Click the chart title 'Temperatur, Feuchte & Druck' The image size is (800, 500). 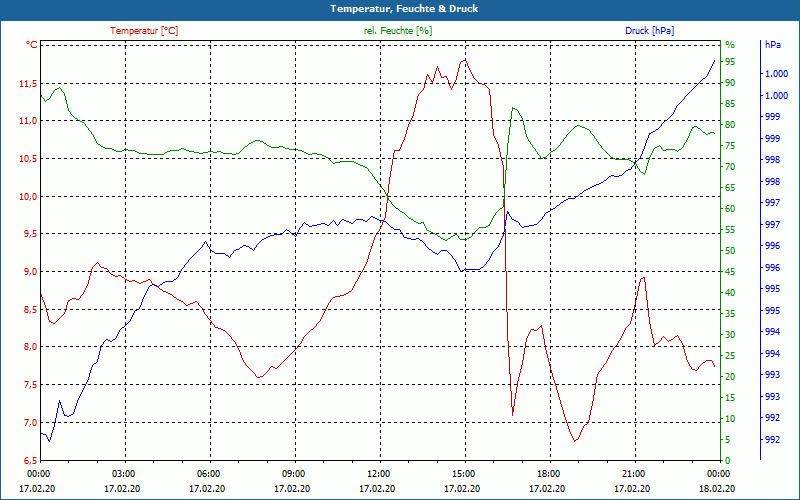point(404,9)
